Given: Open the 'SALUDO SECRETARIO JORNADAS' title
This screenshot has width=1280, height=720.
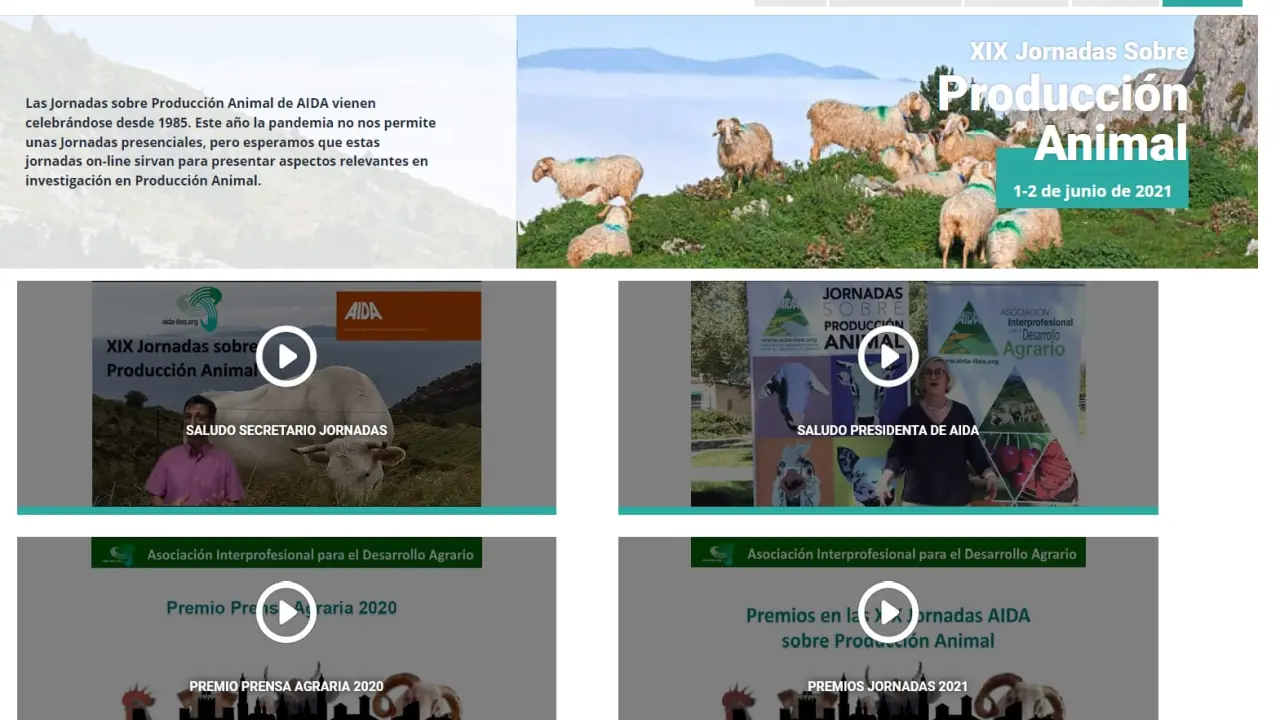Looking at the screenshot, I should point(286,431).
